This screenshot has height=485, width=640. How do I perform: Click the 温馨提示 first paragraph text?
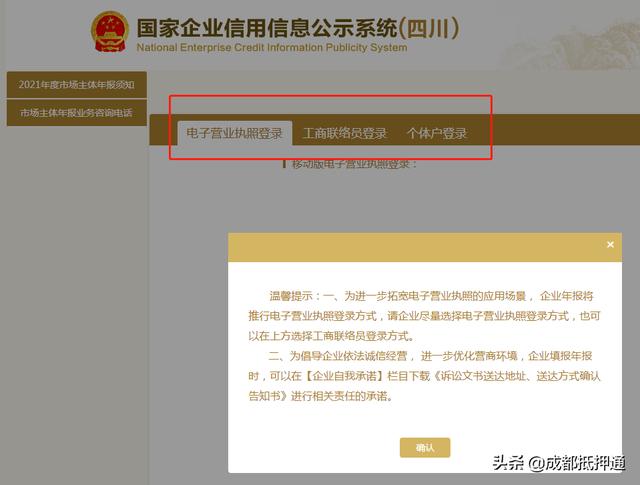coord(424,316)
